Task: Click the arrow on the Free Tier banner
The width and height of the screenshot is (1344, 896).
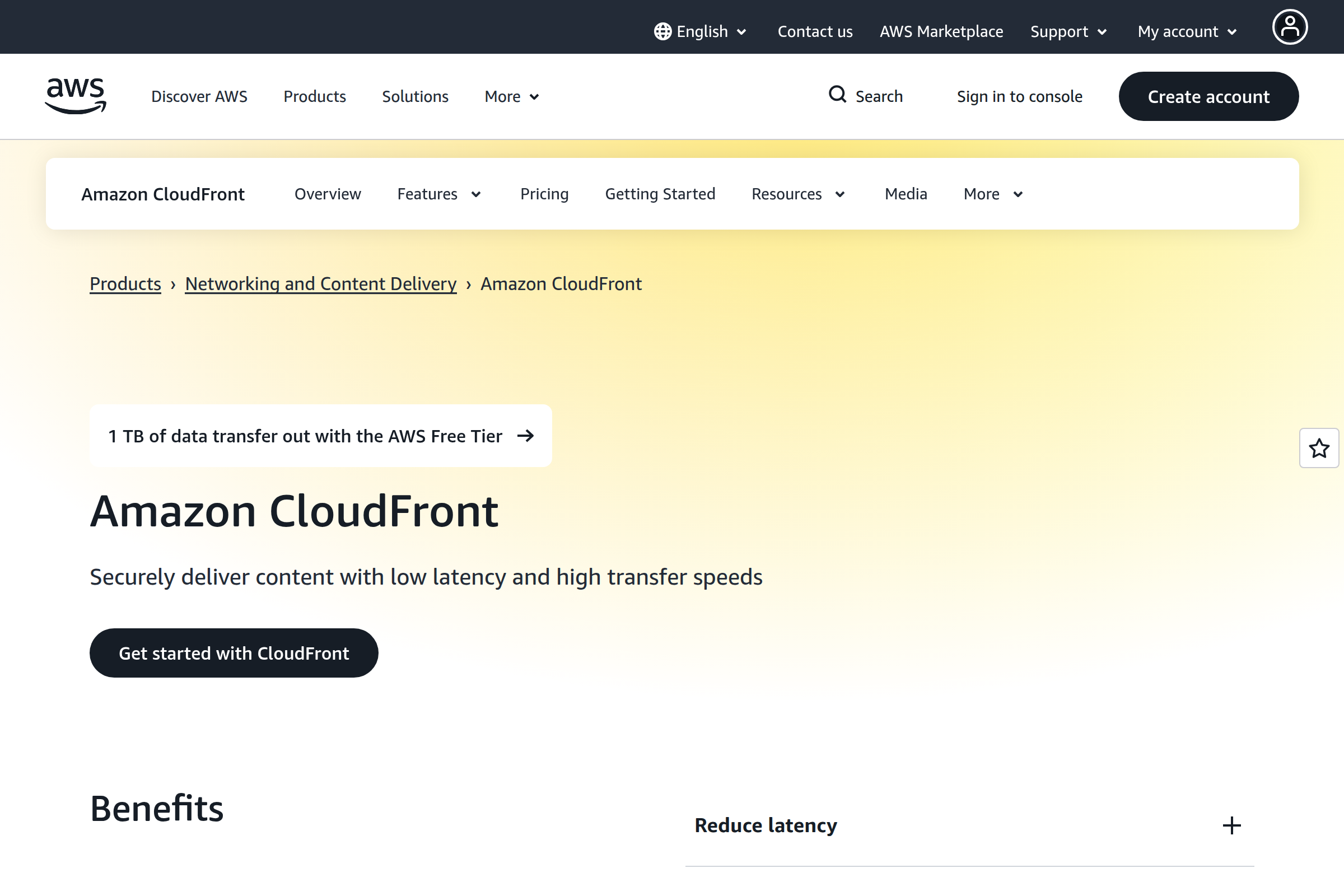Action: point(525,436)
